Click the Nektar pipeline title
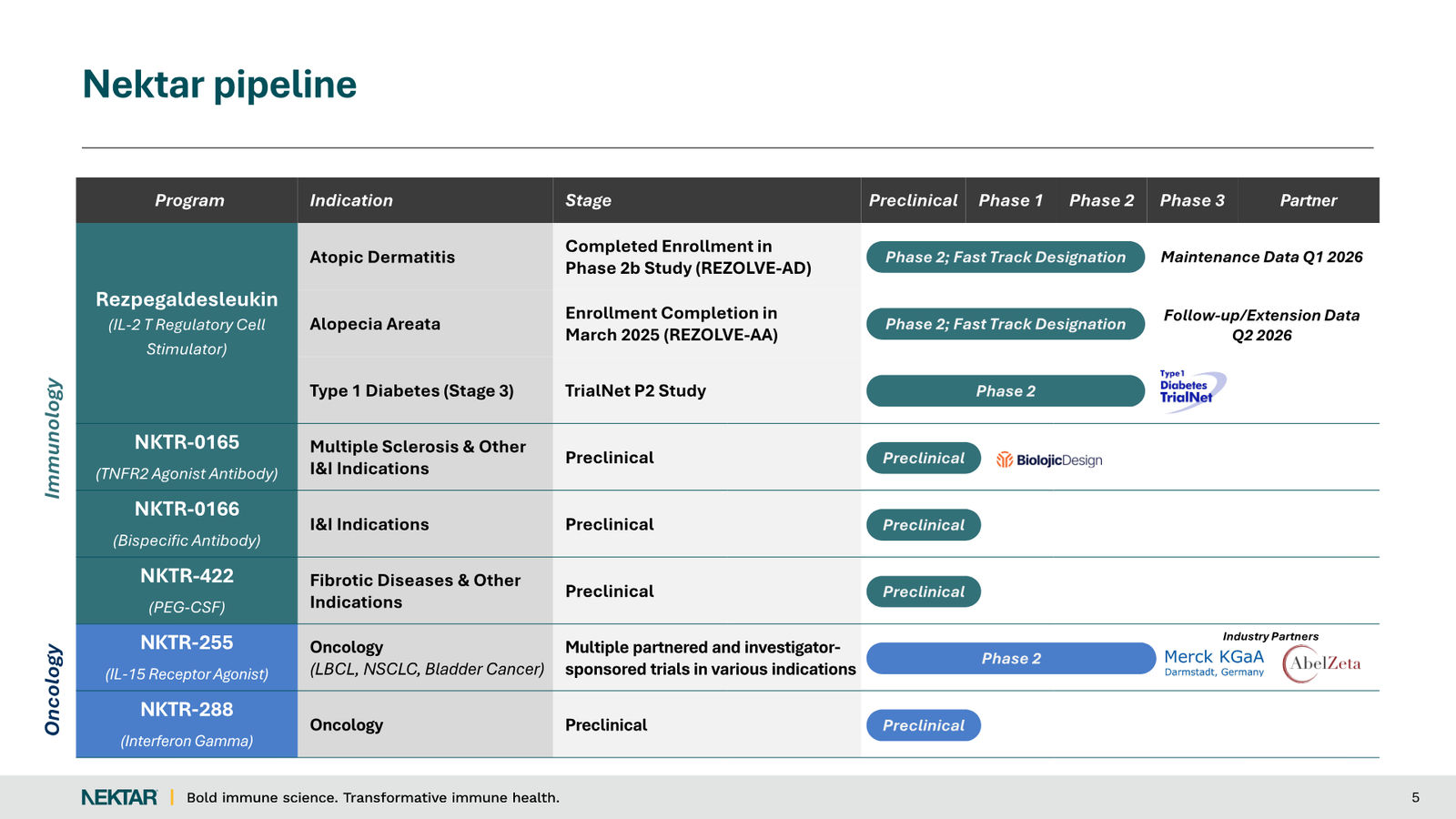The width and height of the screenshot is (1456, 819). tap(219, 85)
